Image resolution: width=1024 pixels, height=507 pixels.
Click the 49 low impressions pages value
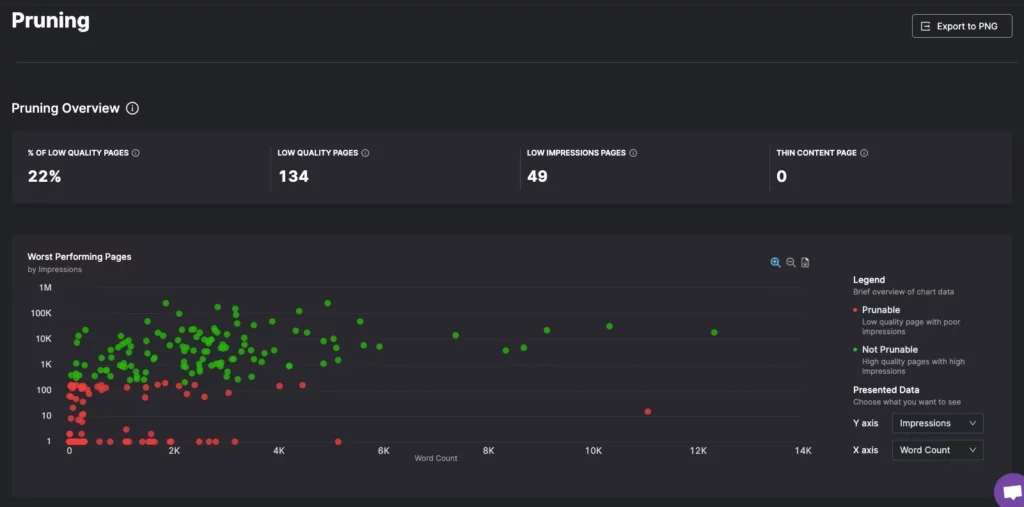(537, 177)
